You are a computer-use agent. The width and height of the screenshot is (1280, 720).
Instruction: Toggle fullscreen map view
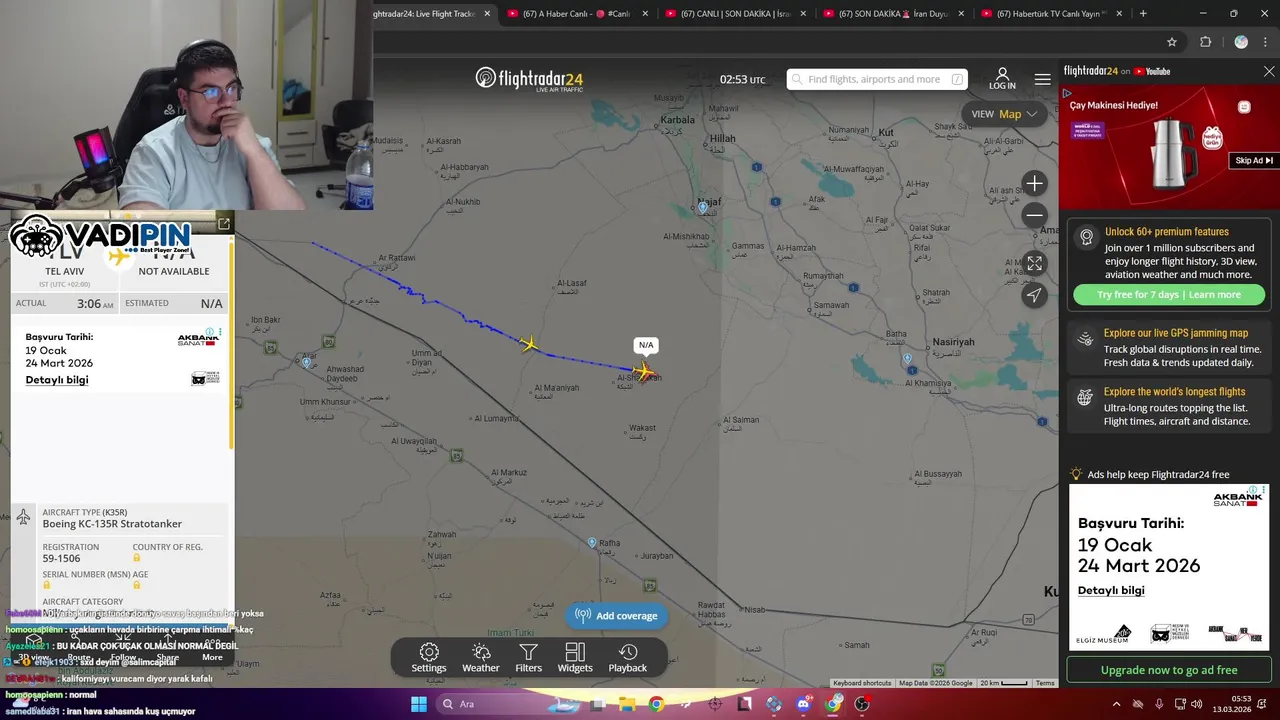[1034, 263]
